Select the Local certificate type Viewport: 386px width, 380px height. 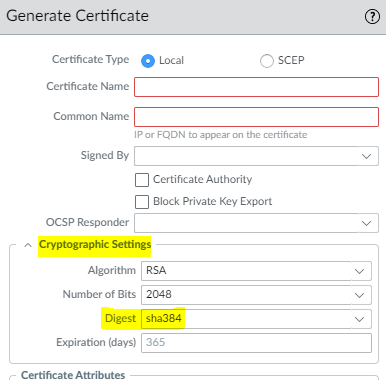coord(148,61)
